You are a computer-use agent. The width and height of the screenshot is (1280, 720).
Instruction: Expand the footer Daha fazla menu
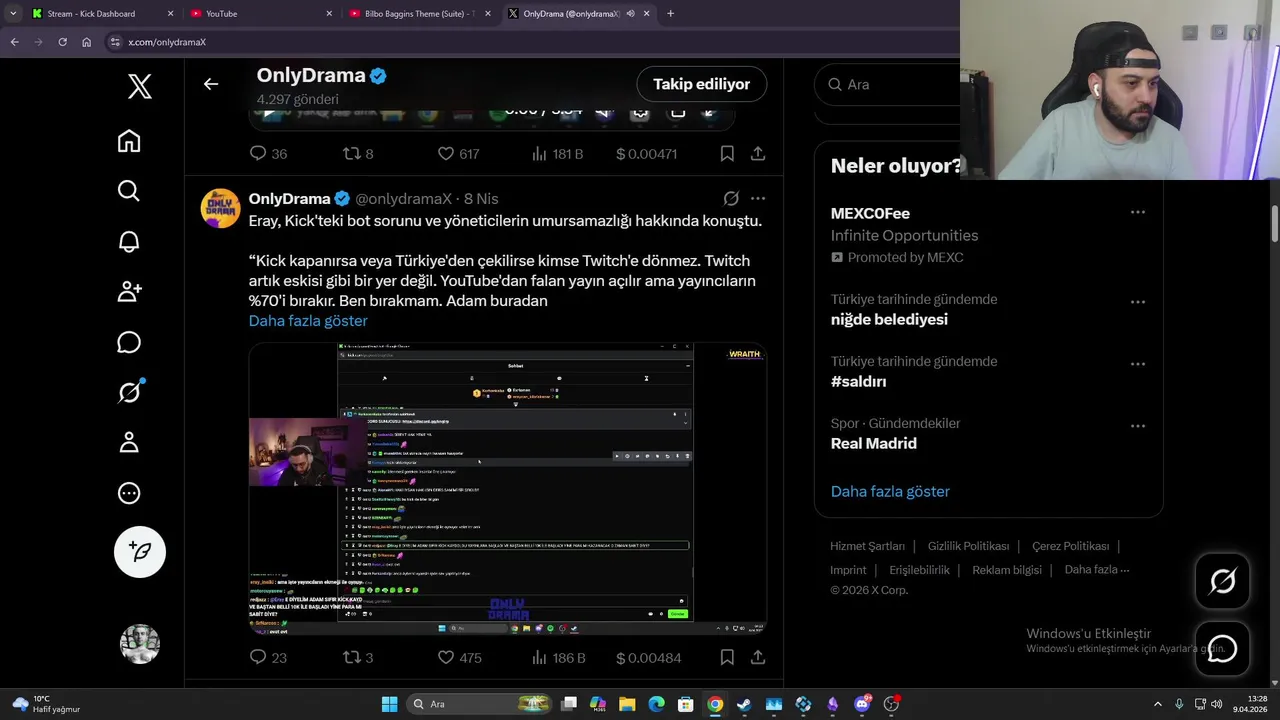click(1097, 570)
